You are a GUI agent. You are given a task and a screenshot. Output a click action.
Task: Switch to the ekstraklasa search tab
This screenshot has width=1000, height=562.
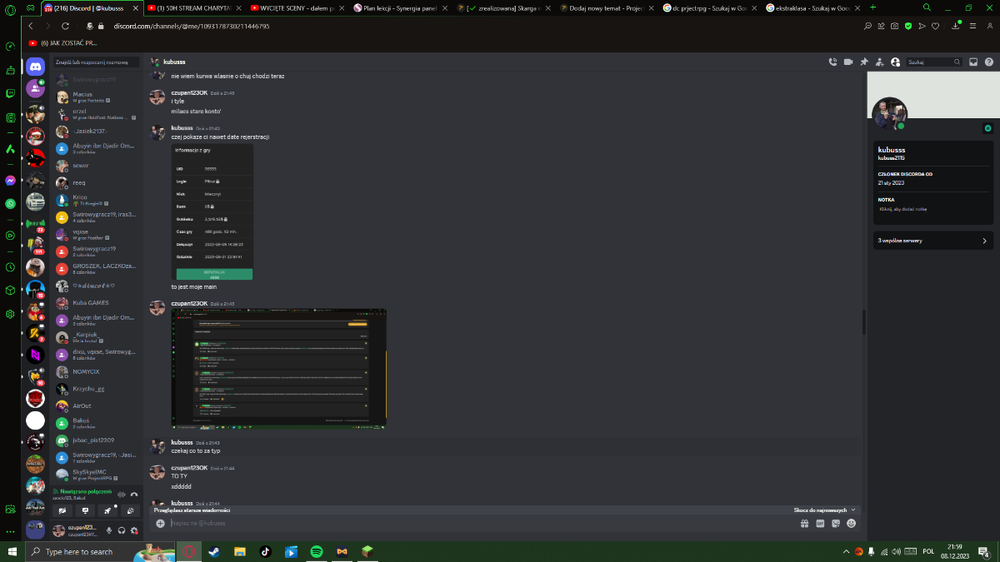click(812, 8)
